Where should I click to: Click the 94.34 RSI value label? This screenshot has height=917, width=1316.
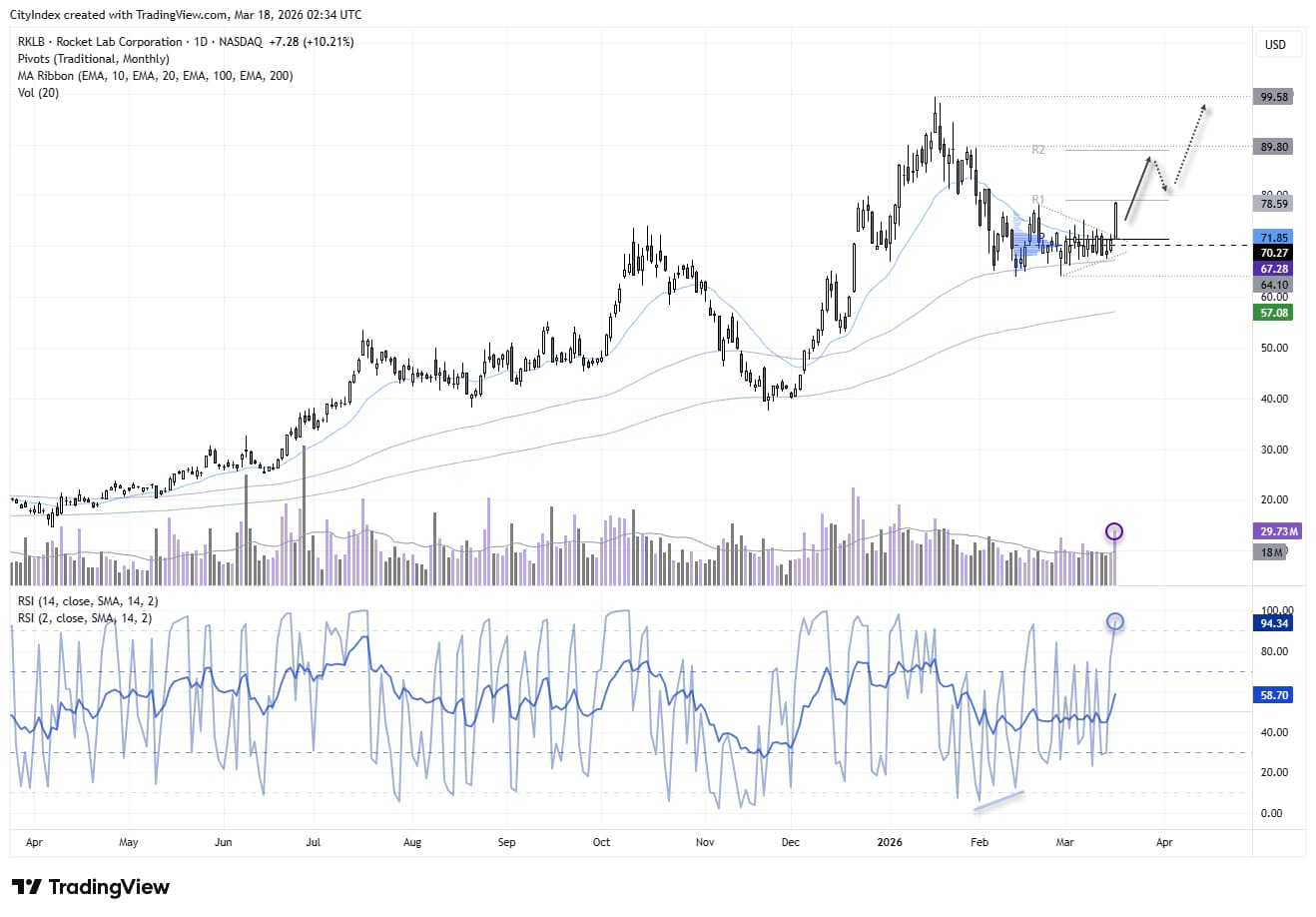tap(1272, 622)
